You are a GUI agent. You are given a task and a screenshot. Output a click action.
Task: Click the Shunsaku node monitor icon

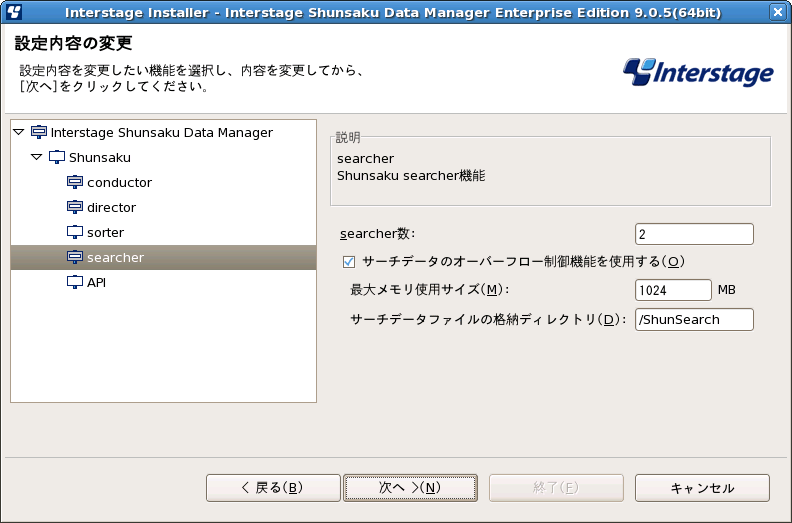pyautogui.click(x=57, y=157)
